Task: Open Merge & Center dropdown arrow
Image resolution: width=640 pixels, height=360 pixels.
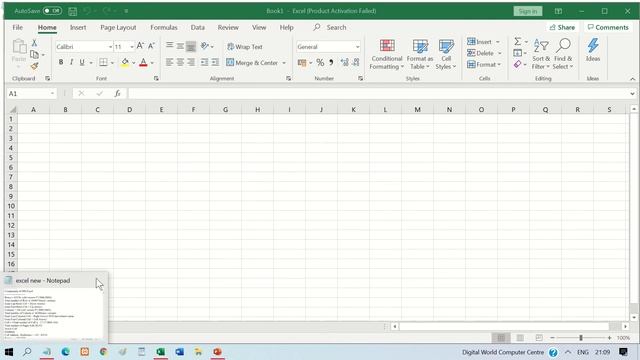Action: [284, 63]
